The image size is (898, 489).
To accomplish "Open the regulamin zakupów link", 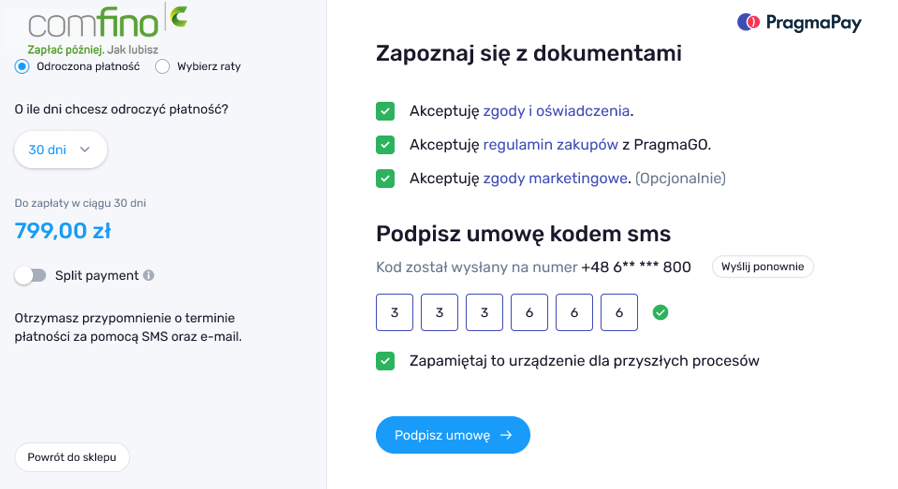I will pyautogui.click(x=550, y=145).
